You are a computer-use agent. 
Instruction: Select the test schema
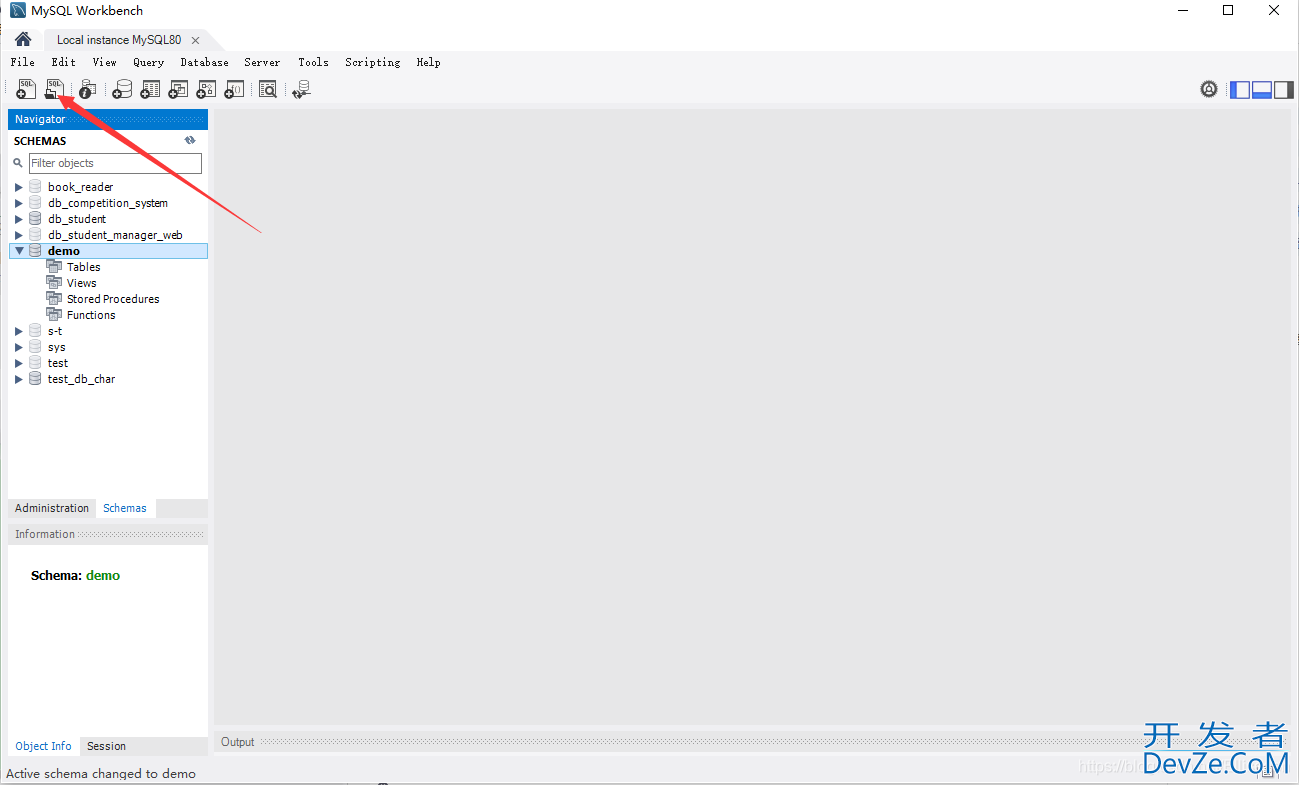[58, 363]
